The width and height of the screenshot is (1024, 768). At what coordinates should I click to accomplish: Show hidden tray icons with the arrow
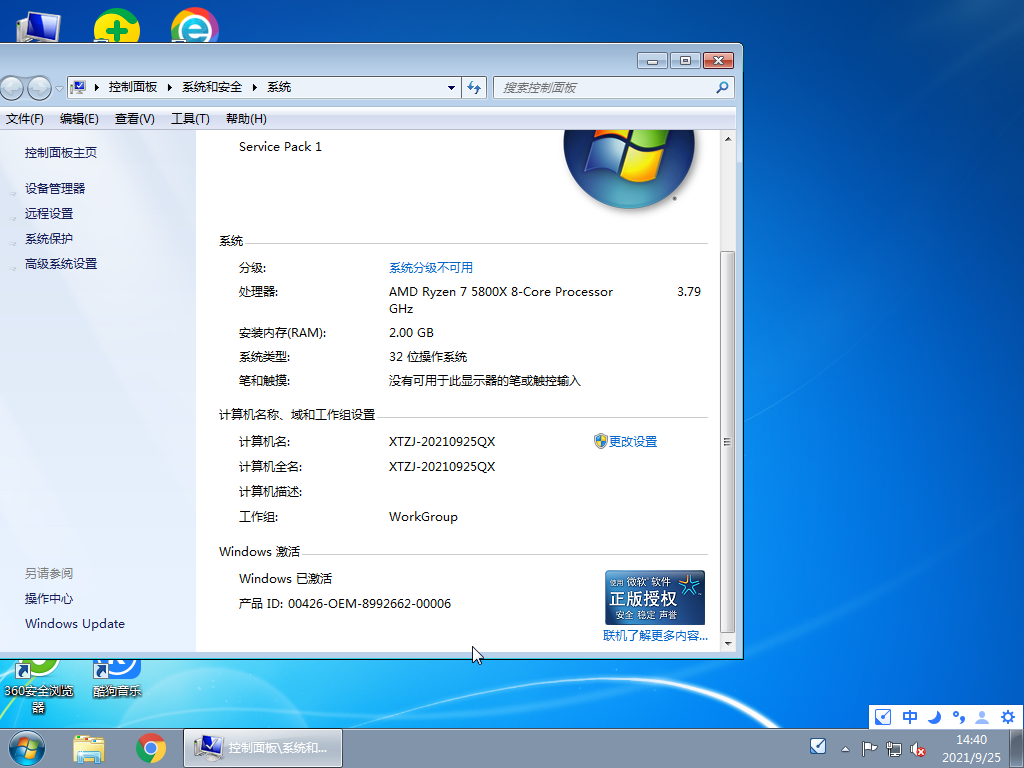[x=845, y=747]
